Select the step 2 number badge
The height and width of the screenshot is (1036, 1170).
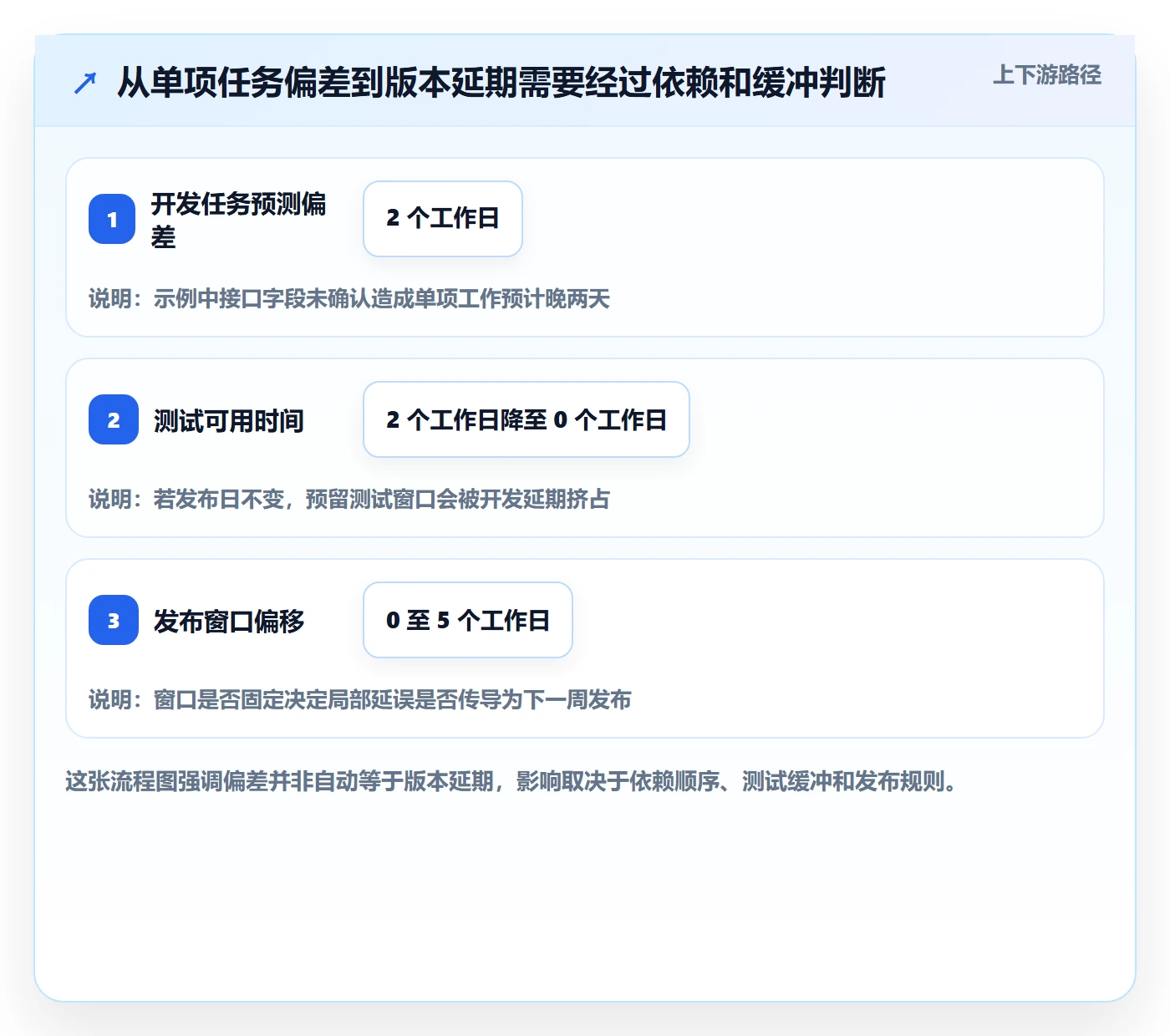tap(114, 419)
